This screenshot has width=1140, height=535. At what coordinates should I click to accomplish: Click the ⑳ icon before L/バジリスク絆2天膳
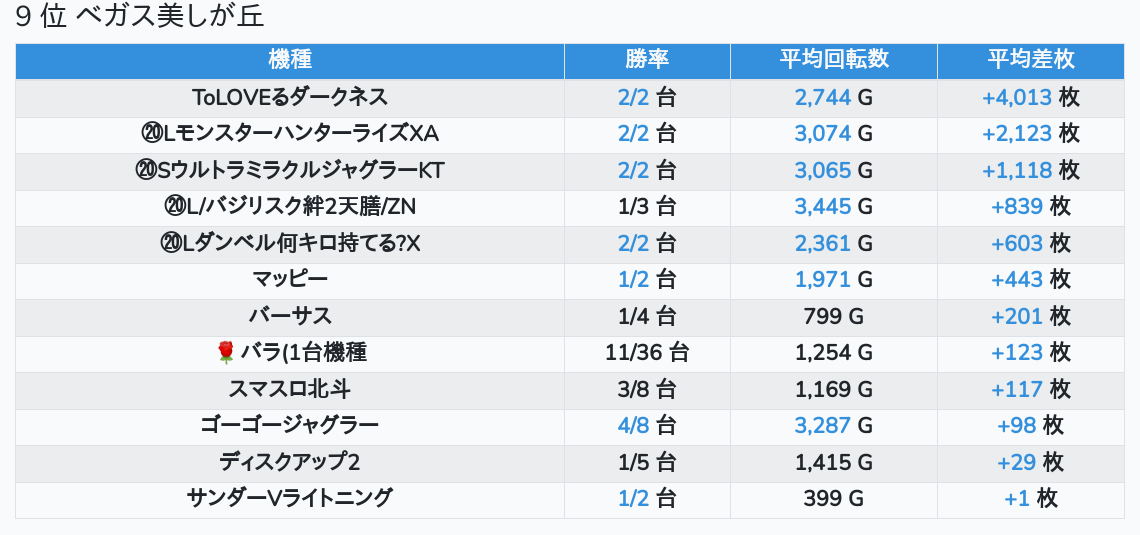[172, 207]
